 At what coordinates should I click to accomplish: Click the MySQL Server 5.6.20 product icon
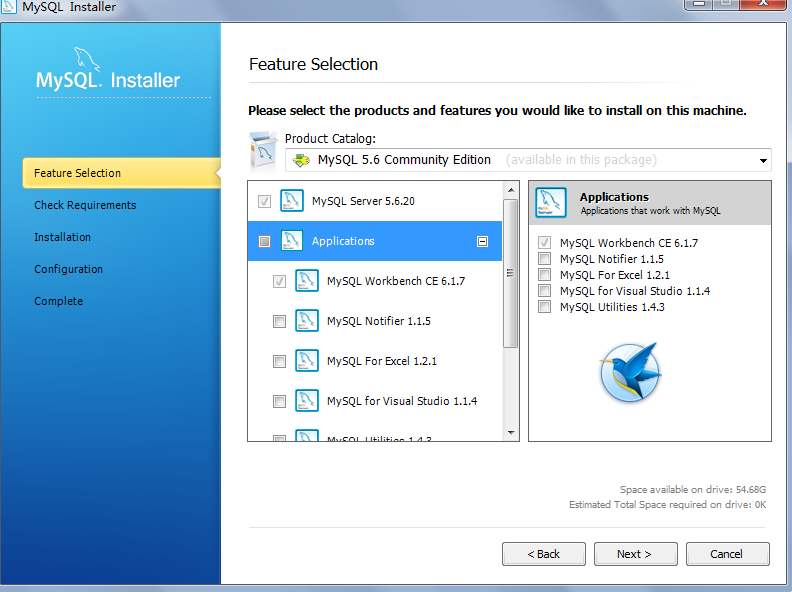292,201
